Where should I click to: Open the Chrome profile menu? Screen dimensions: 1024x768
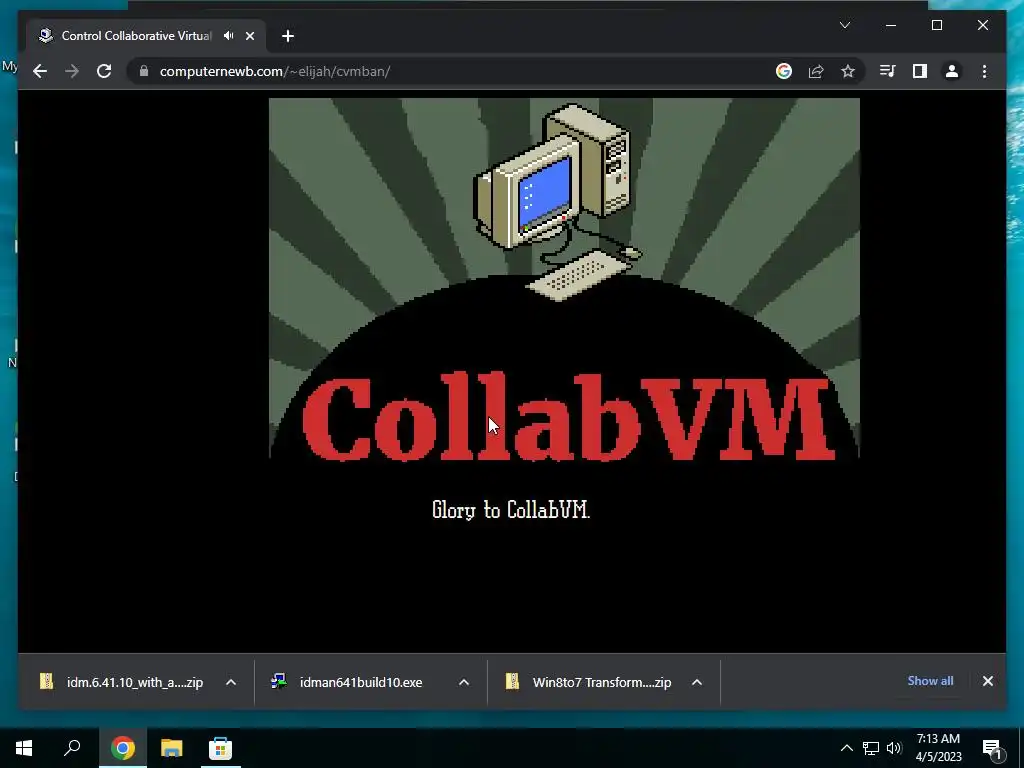pos(952,71)
